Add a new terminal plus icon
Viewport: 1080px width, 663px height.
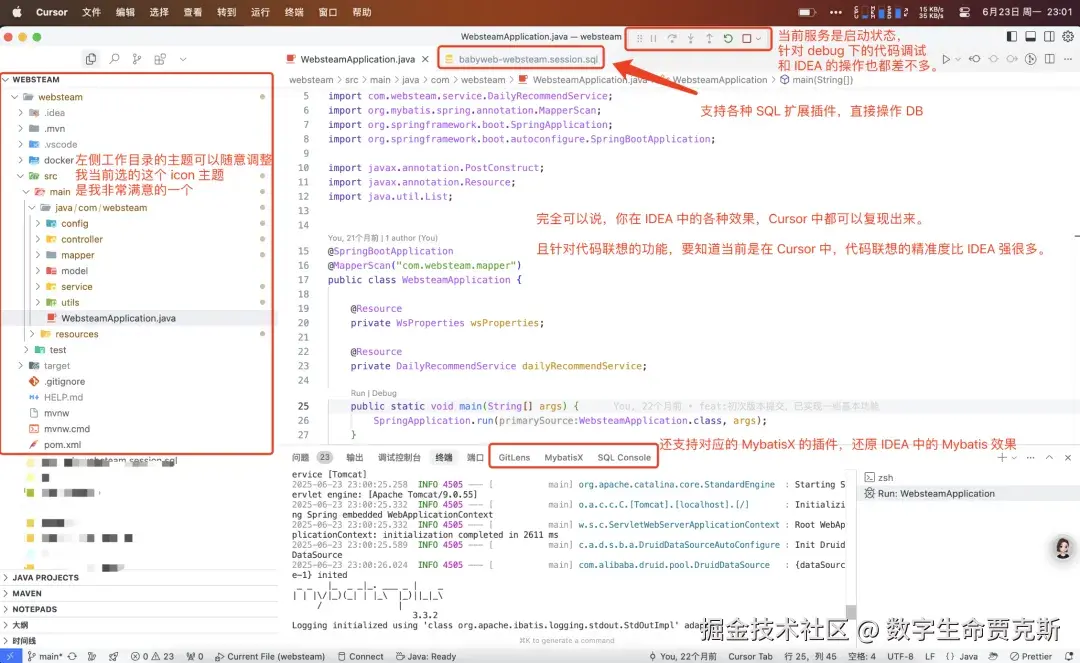click(1002, 458)
